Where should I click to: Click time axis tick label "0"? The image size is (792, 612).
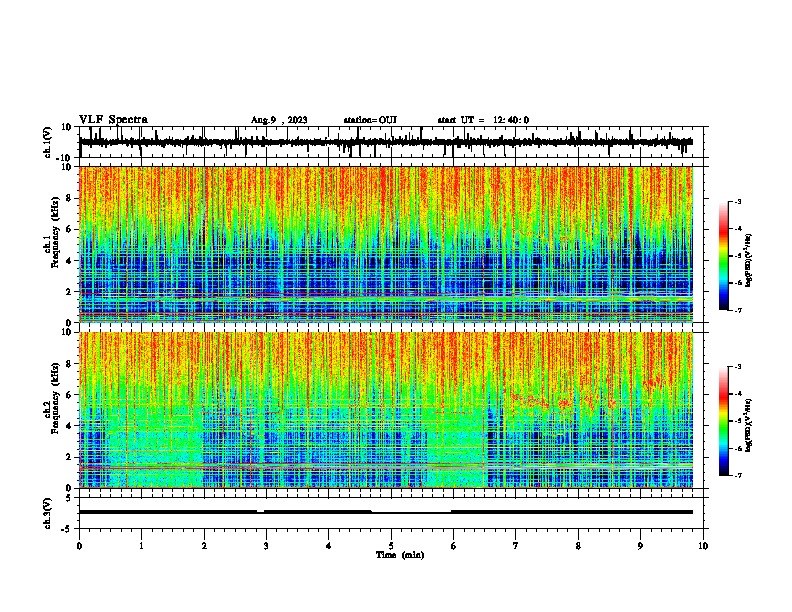click(79, 546)
